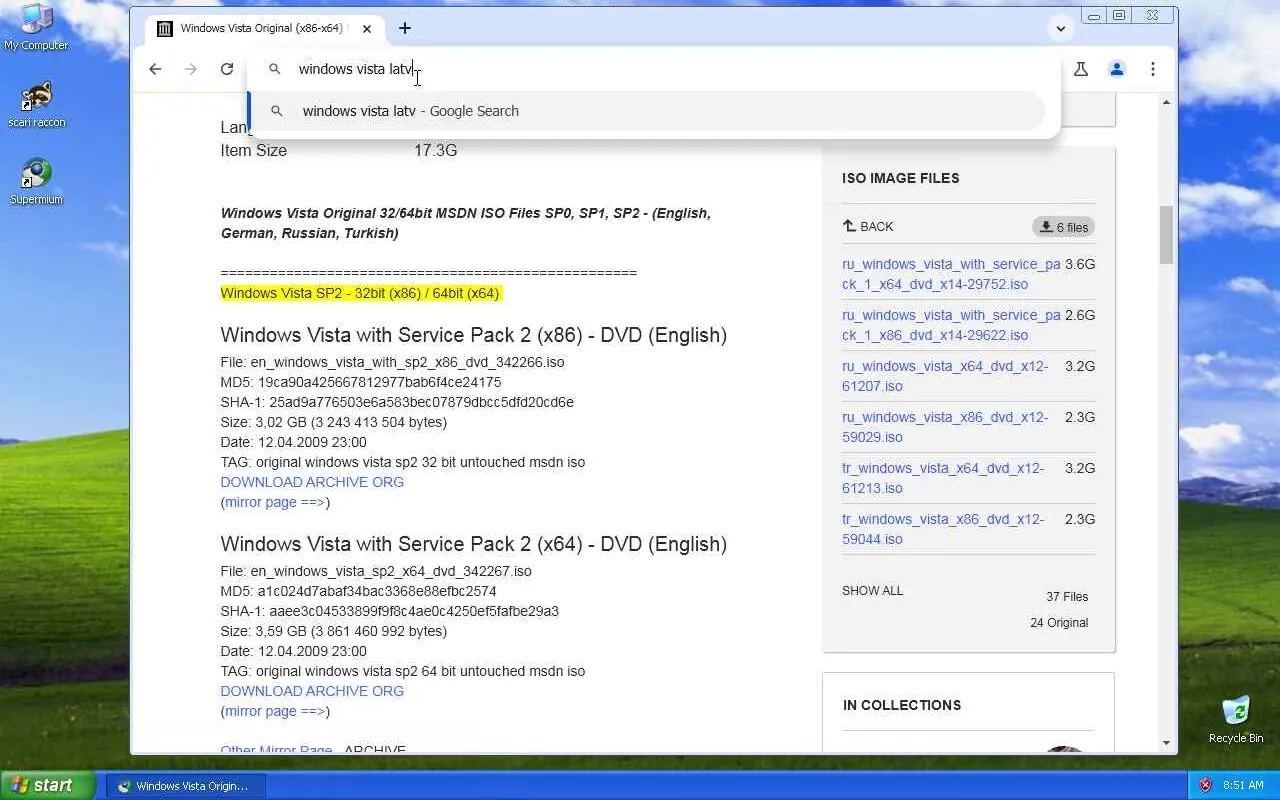Click the magnifier icon in the address bar
Viewport: 1280px width, 800px height.
275,69
